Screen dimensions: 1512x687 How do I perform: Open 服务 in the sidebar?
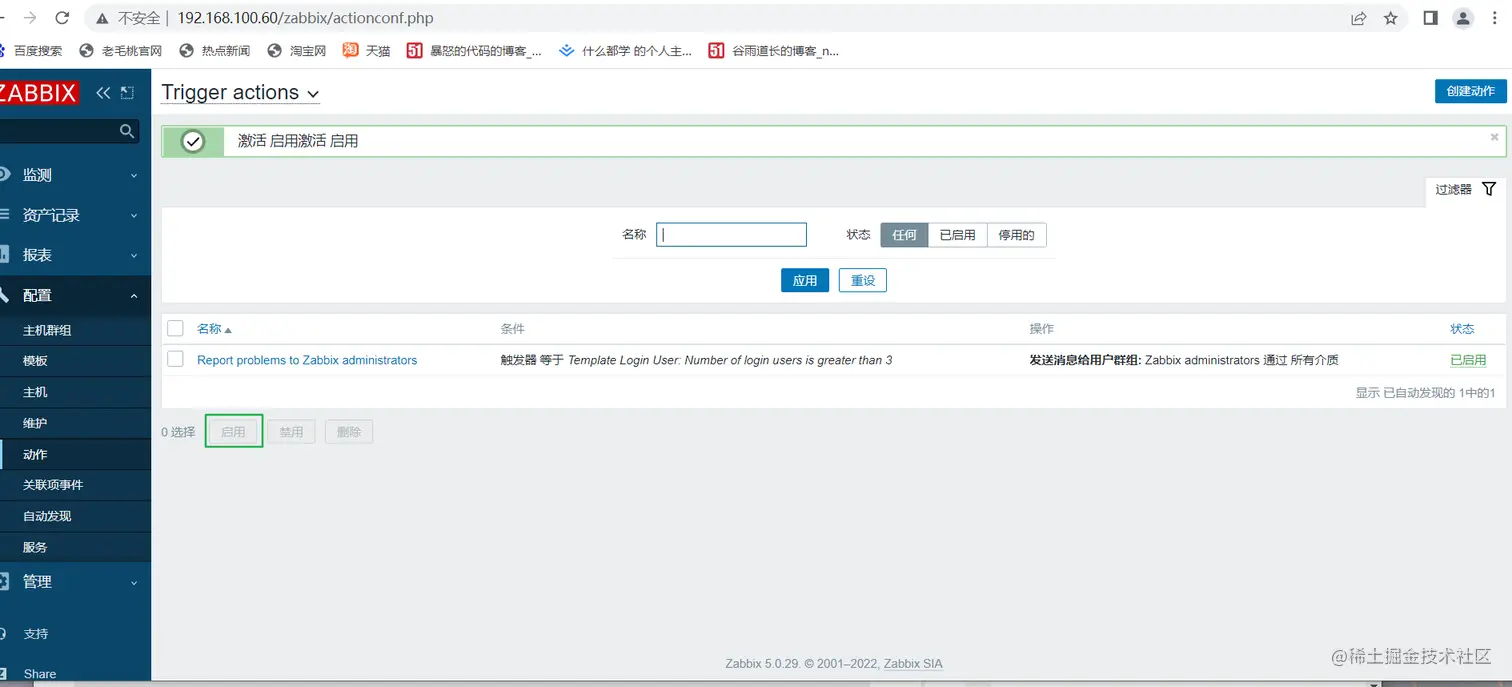coord(75,547)
